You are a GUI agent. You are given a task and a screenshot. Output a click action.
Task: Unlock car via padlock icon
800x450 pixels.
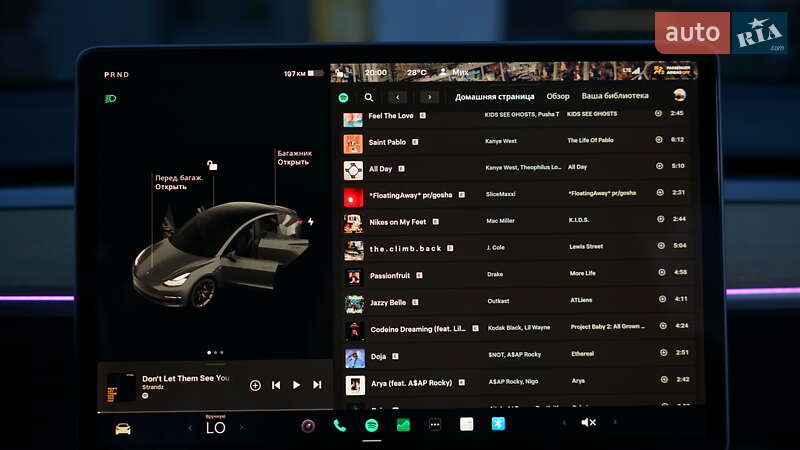(x=212, y=165)
